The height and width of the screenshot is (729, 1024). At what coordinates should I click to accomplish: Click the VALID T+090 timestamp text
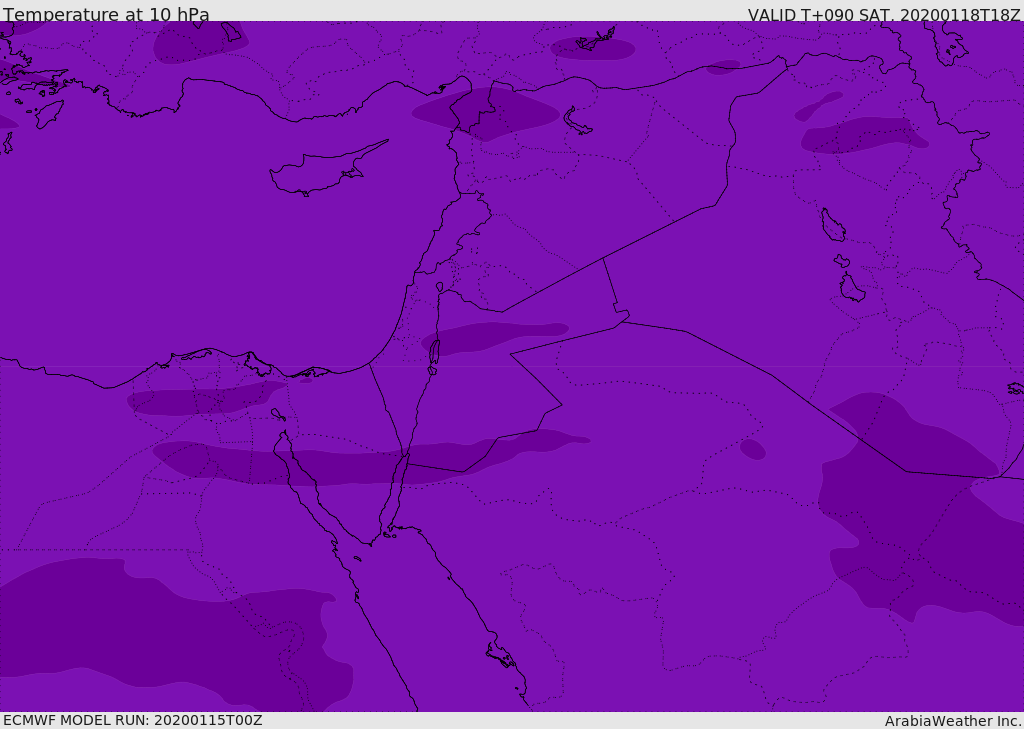click(884, 15)
